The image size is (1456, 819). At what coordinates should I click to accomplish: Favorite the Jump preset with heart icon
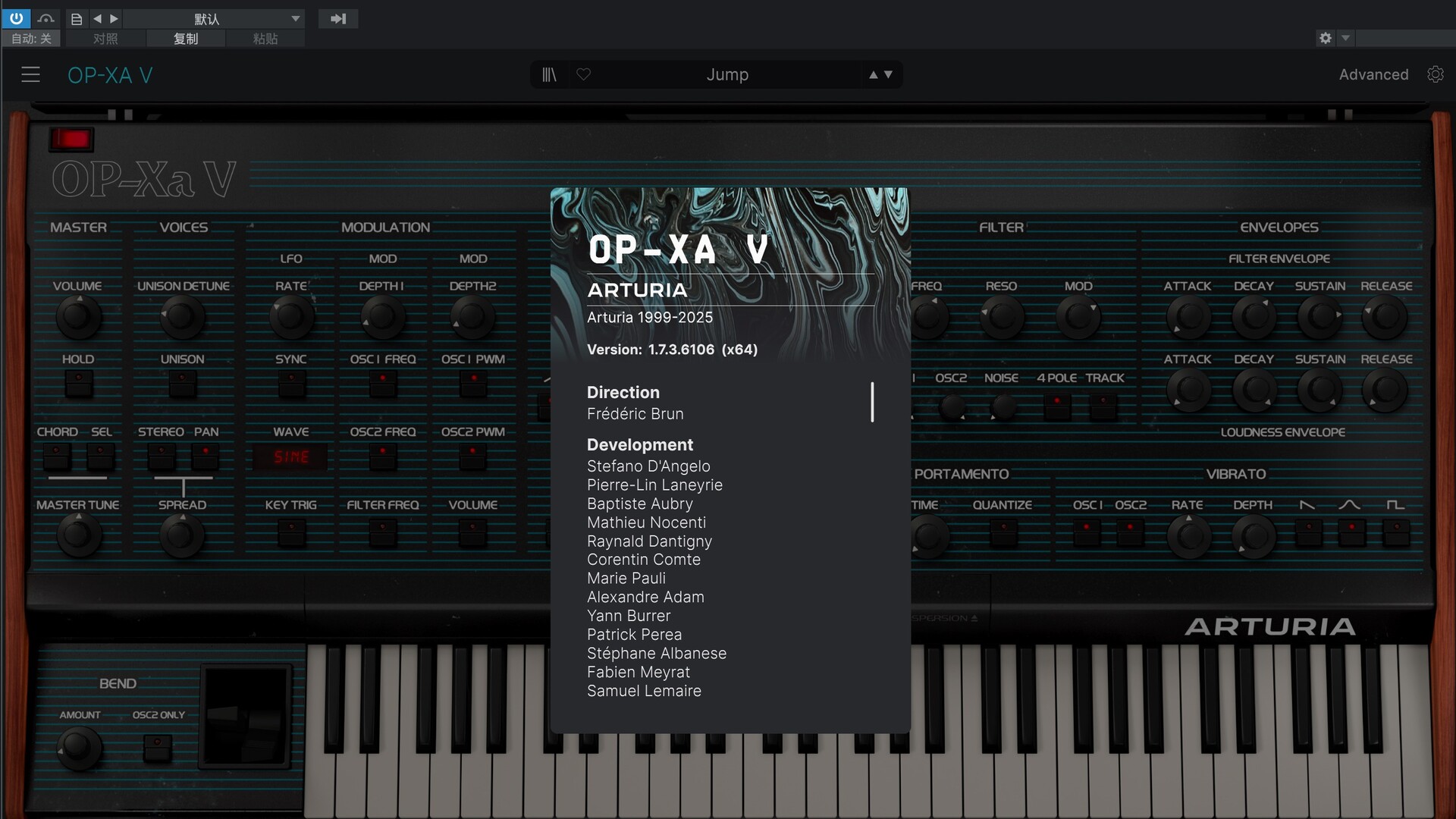(x=583, y=74)
